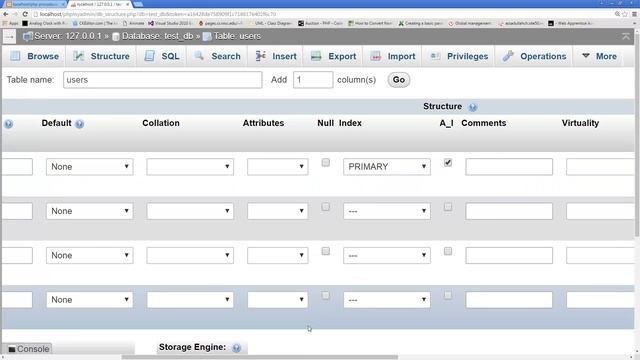Open the Browse tab
640x360 pixels.
point(35,56)
